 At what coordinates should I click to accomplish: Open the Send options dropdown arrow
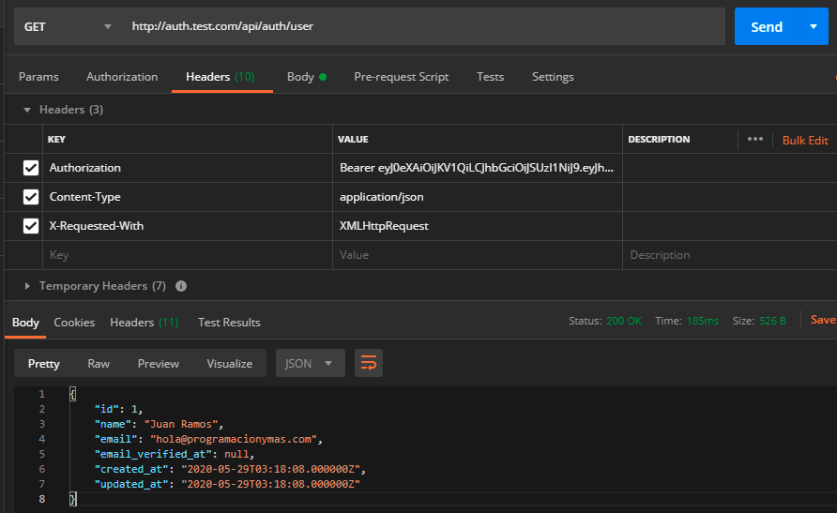(814, 27)
